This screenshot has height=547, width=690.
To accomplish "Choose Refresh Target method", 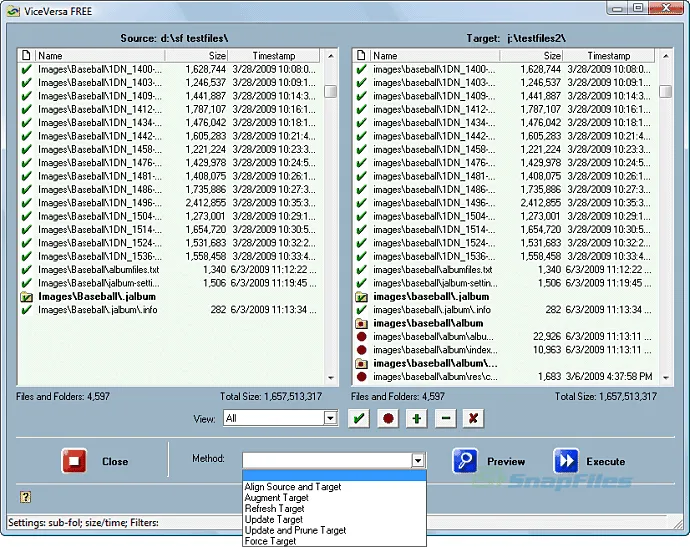I will (x=275, y=508).
